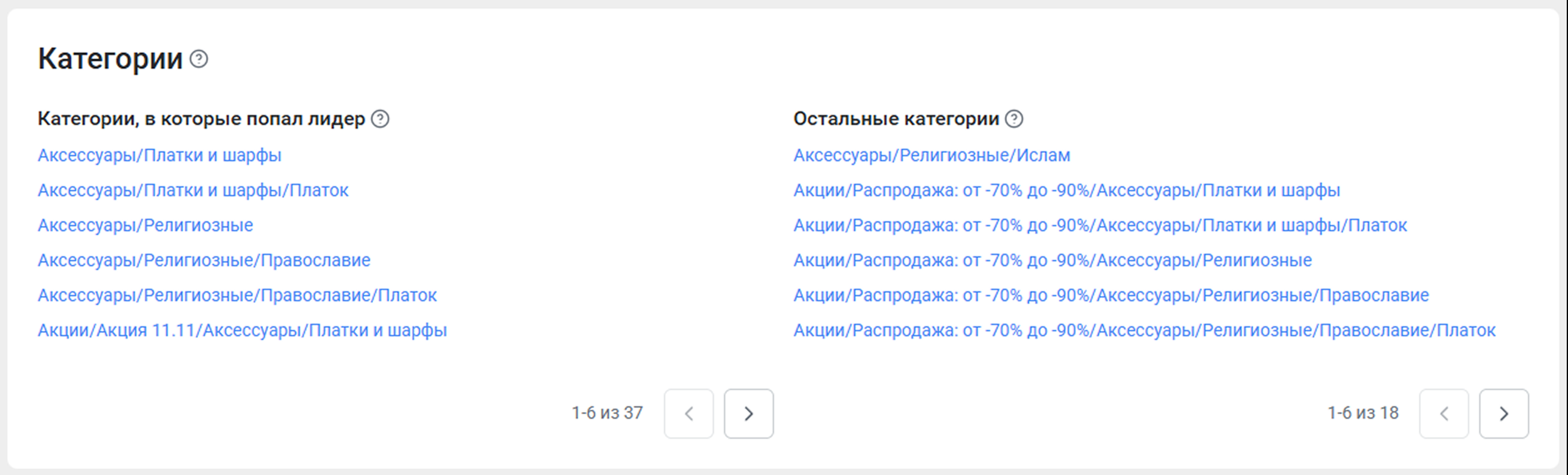Open Распродажа Религиозные/Православие link

(1111, 295)
